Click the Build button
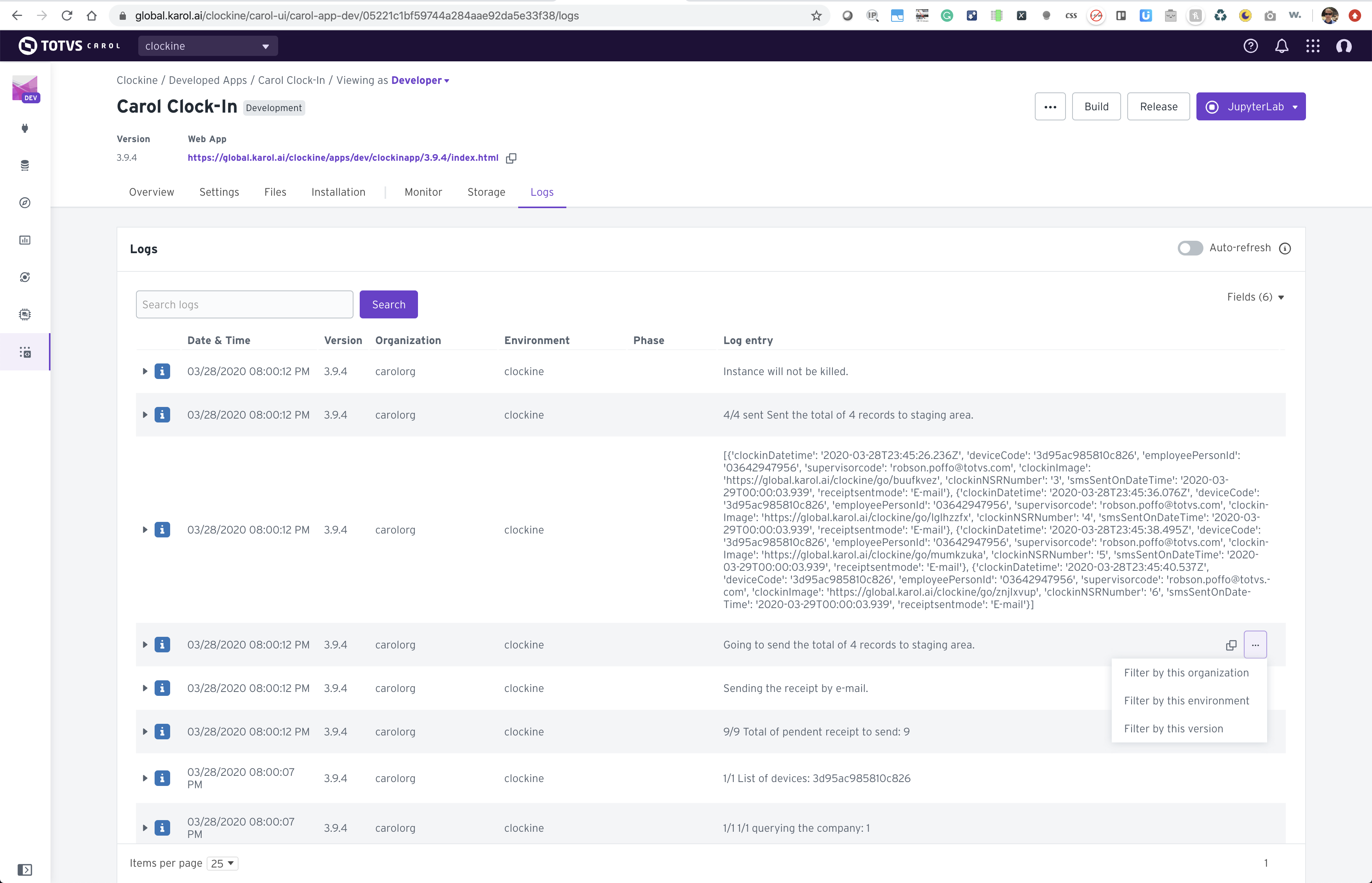 tap(1096, 107)
